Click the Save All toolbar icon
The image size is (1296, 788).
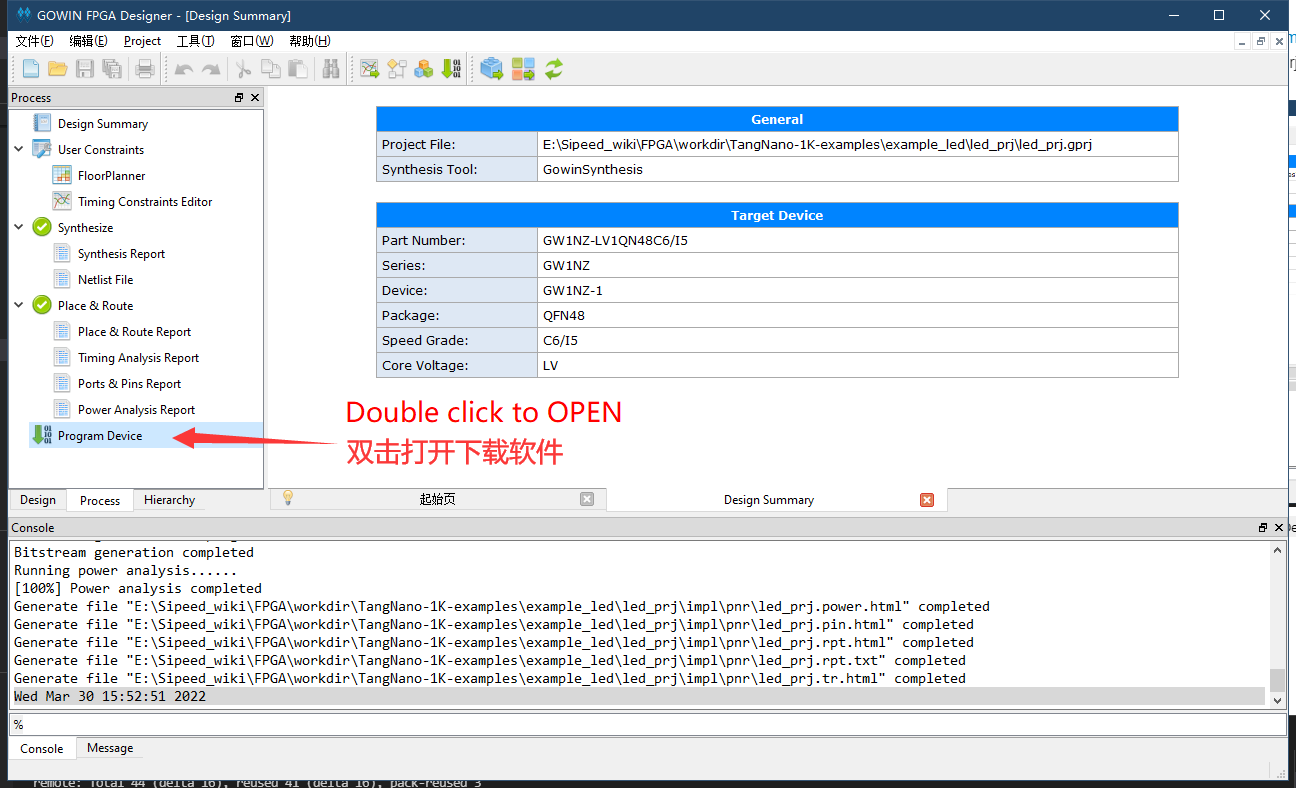pos(112,69)
